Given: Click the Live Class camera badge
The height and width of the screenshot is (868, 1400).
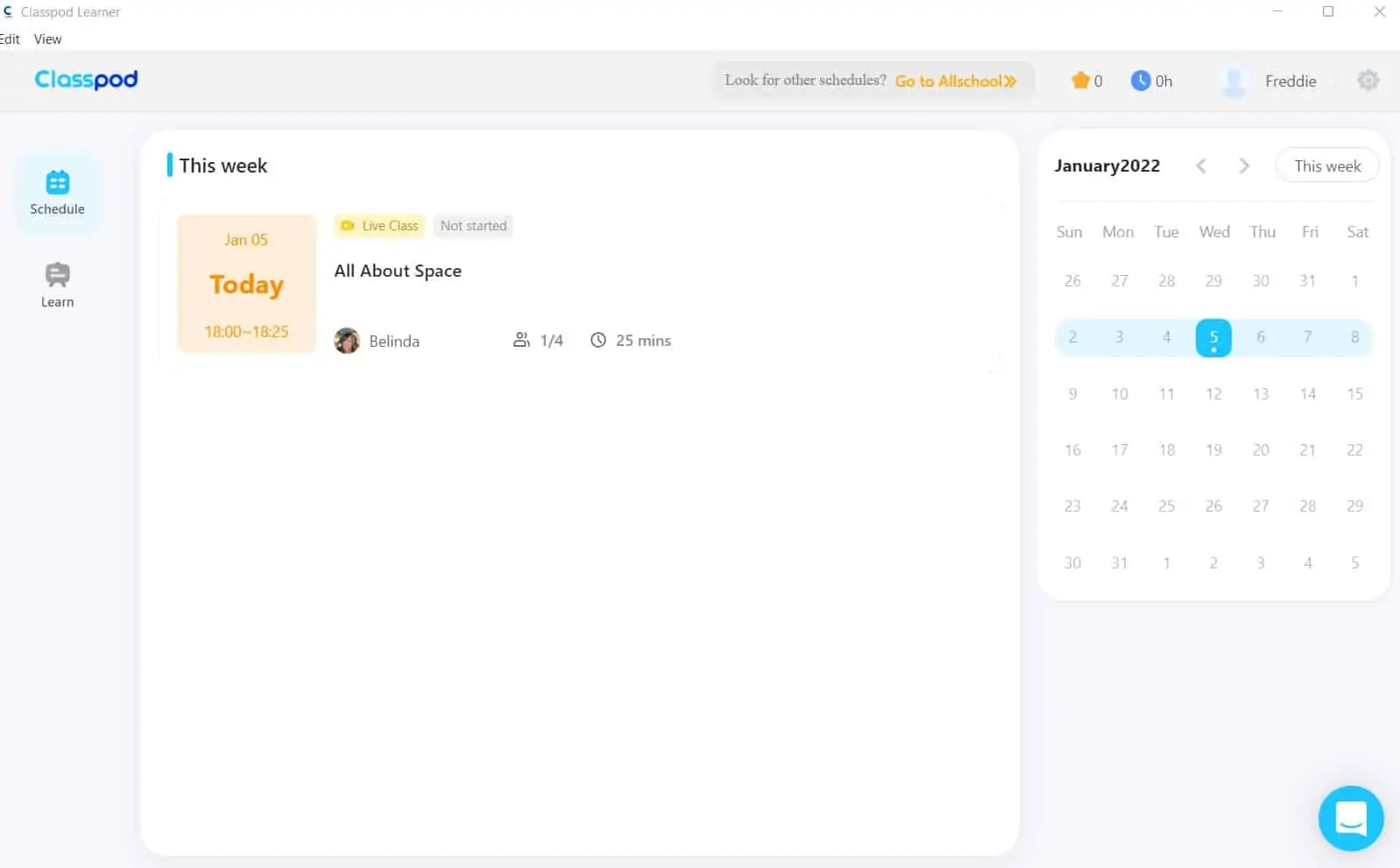Looking at the screenshot, I should pyautogui.click(x=379, y=226).
